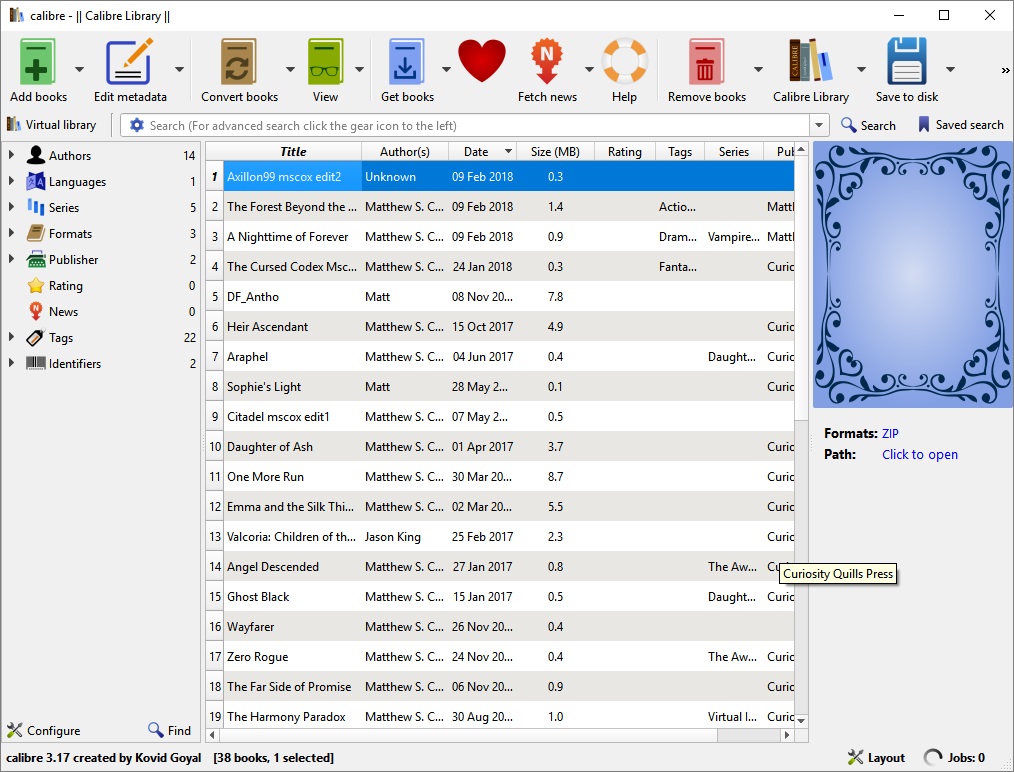Open the search history dropdown
The height and width of the screenshot is (772, 1014).
click(819, 125)
